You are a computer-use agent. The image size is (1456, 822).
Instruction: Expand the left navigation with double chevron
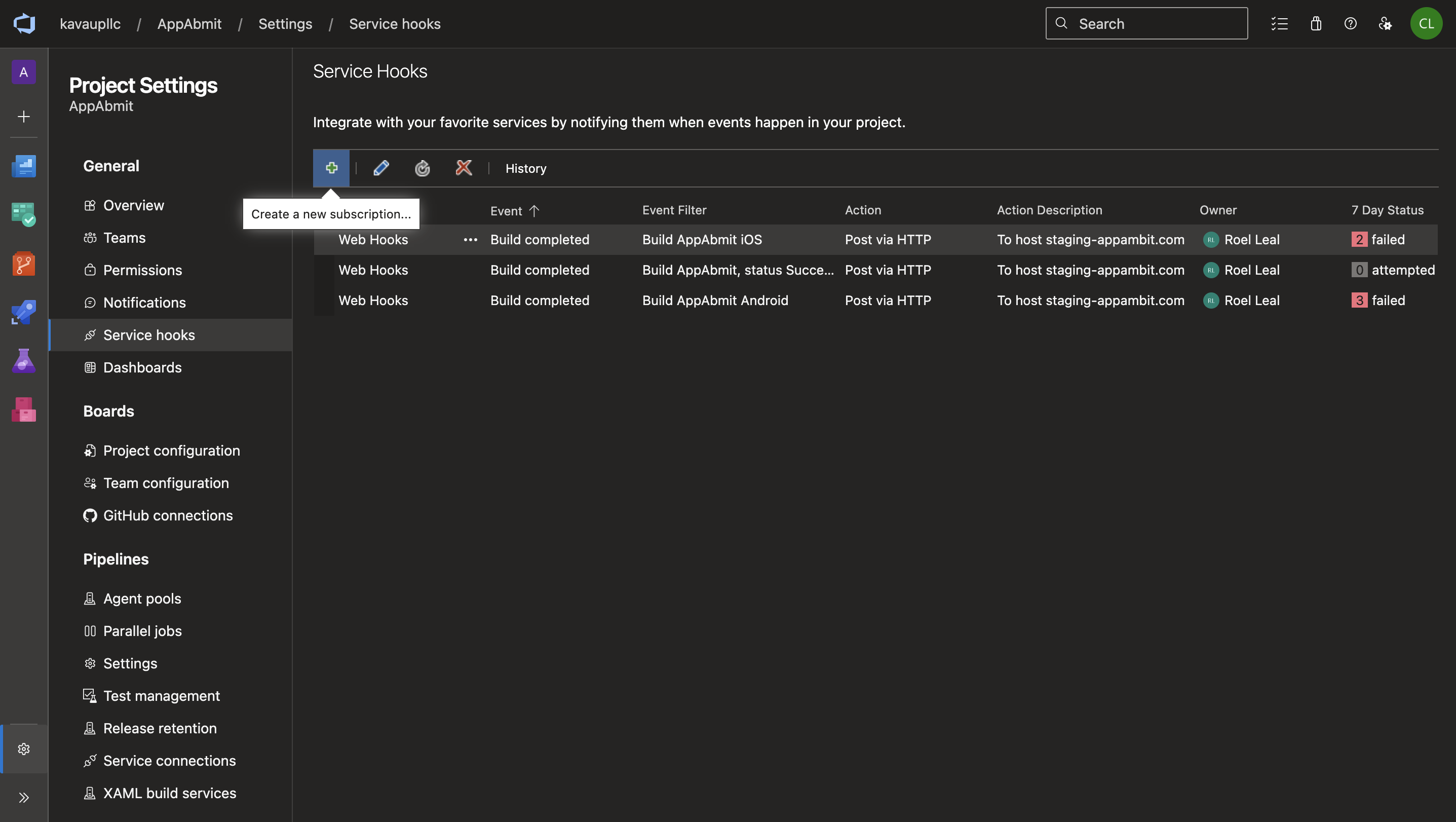[x=24, y=797]
